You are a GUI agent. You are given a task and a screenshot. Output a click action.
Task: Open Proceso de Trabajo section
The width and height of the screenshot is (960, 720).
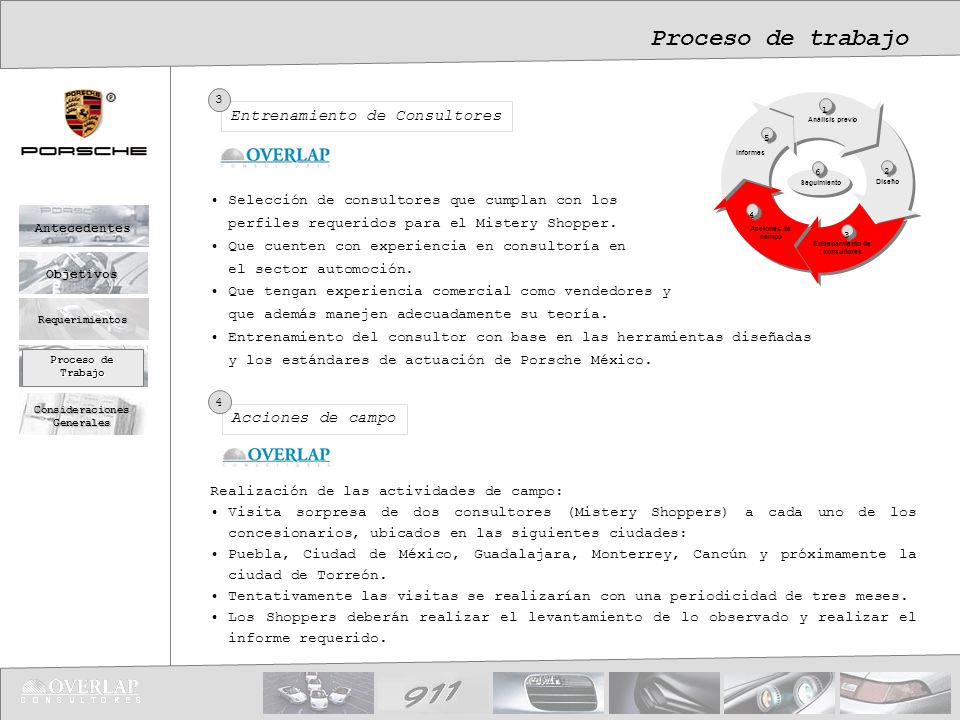(83, 366)
